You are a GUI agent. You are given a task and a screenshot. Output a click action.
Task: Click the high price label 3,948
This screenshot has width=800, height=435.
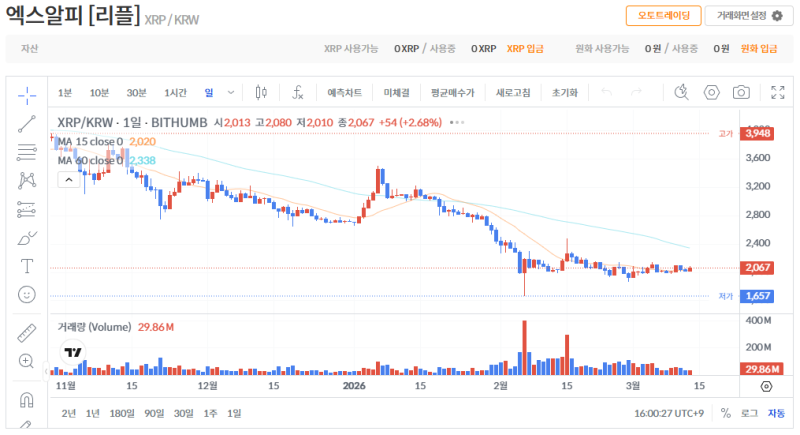click(x=757, y=134)
